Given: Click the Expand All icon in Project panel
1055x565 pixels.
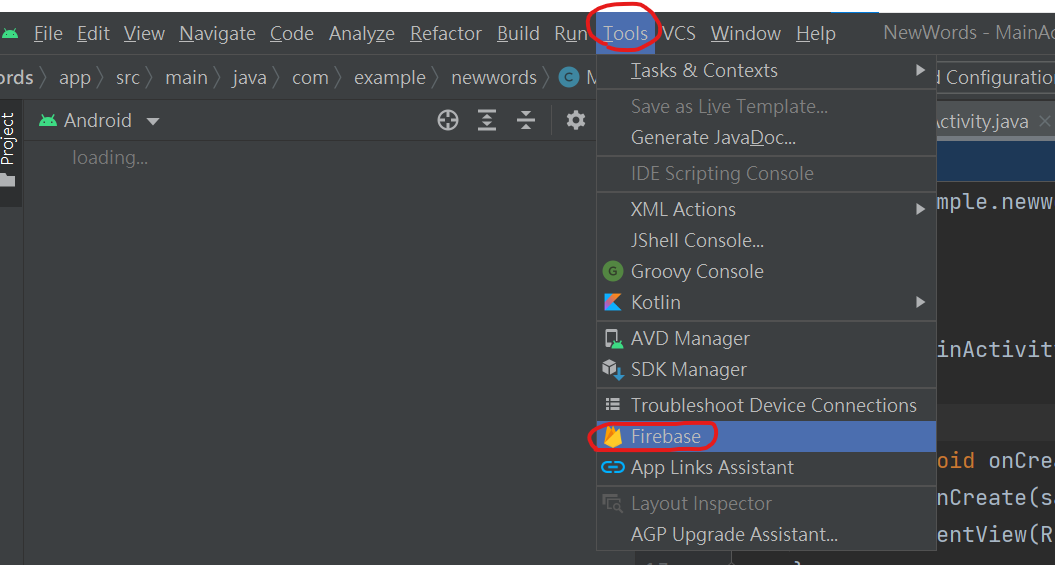Looking at the screenshot, I should click(x=486, y=120).
